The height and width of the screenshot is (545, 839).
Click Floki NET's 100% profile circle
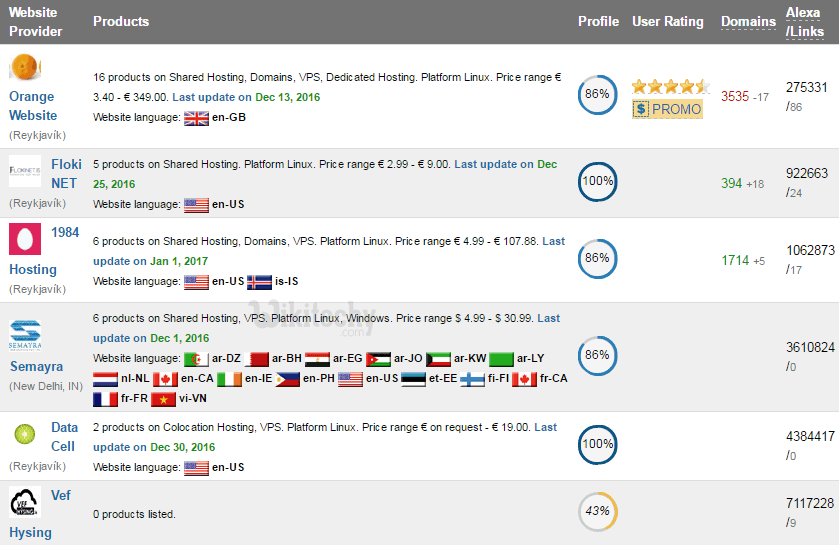coord(598,182)
